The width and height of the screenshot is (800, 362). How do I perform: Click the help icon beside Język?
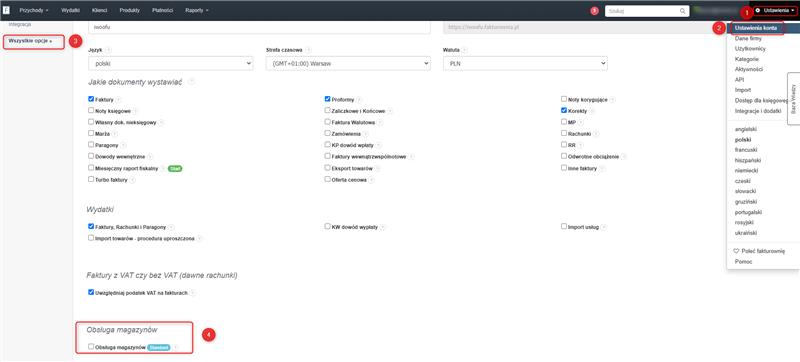click(x=109, y=50)
